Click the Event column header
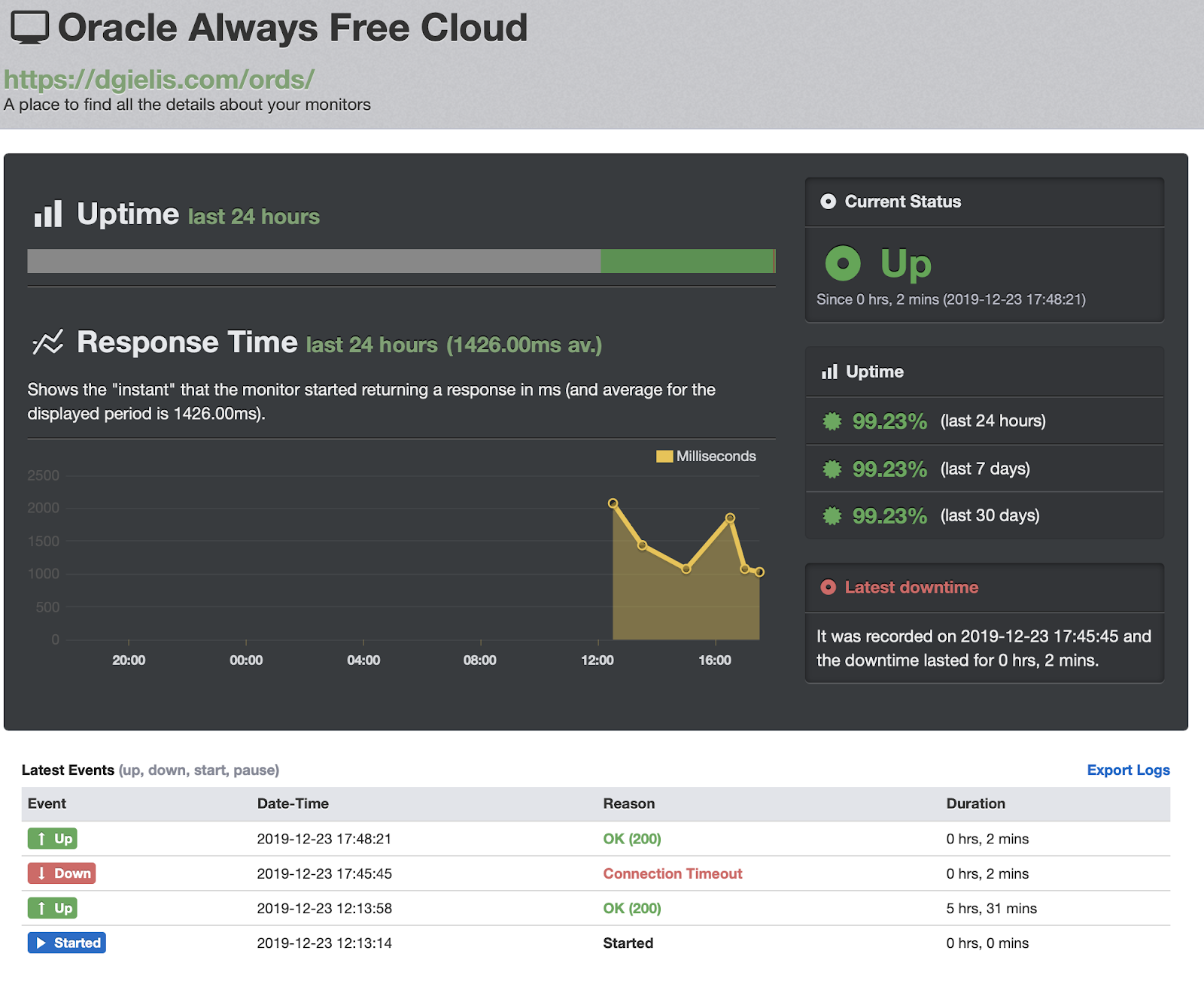Image resolution: width=1204 pixels, height=993 pixels. tap(47, 803)
